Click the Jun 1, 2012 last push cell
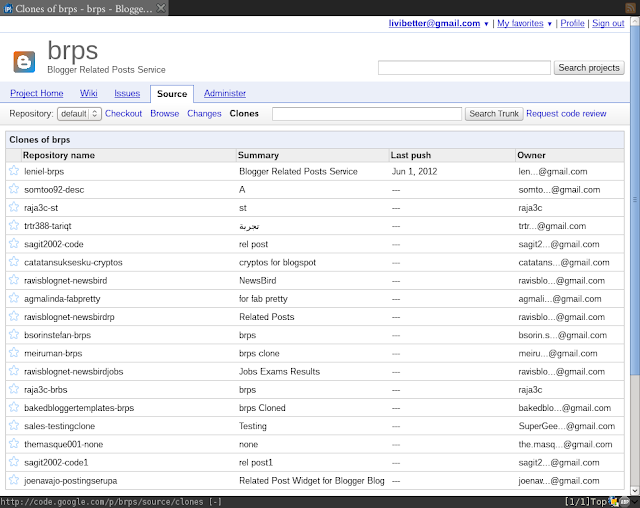Screen dimensions: 640x508 (414, 171)
